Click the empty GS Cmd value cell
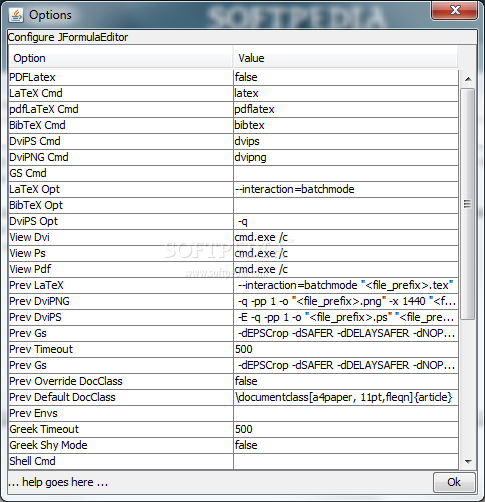The image size is (485, 502). pos(346,173)
